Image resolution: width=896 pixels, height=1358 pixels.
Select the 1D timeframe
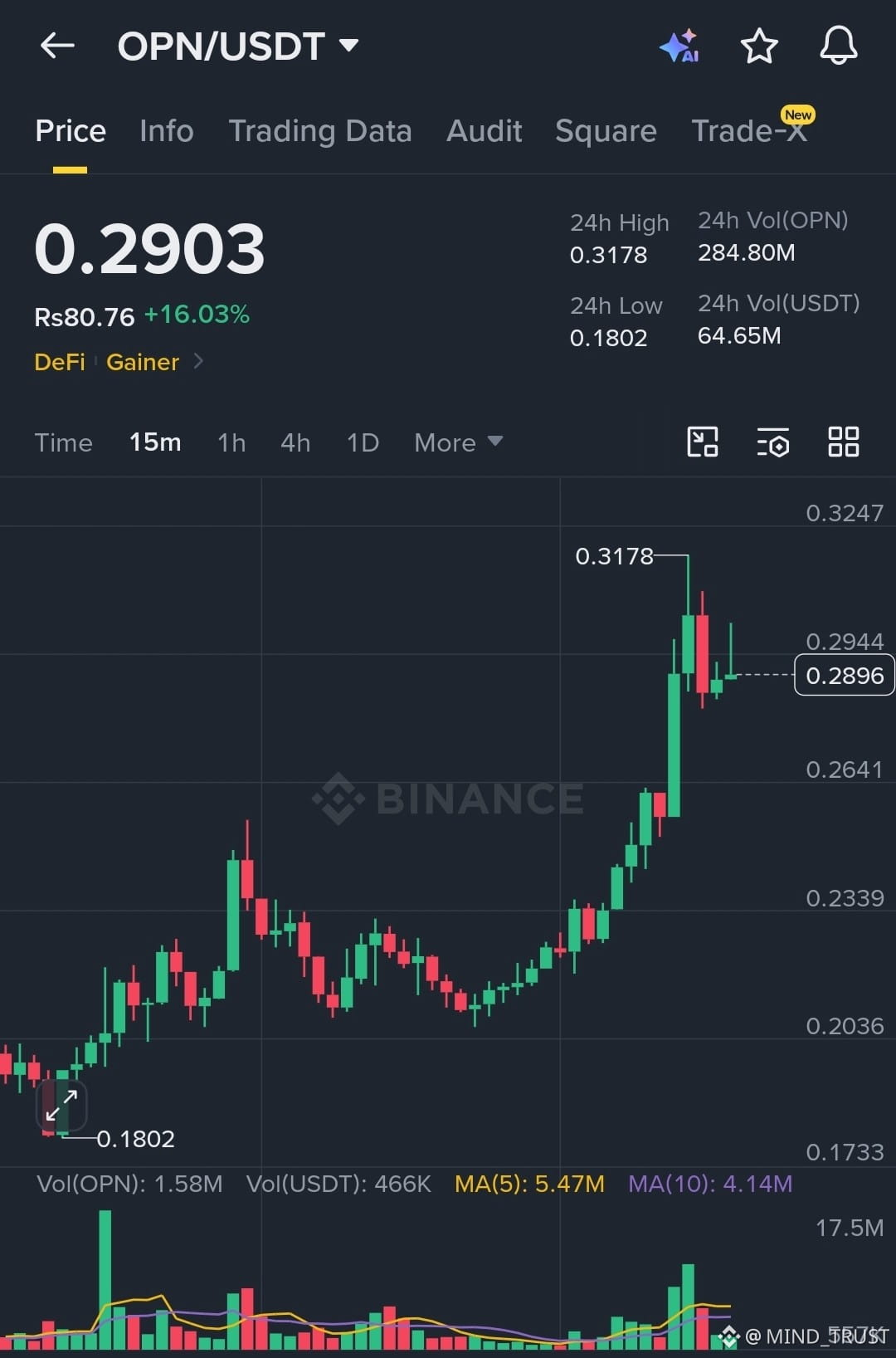[363, 442]
